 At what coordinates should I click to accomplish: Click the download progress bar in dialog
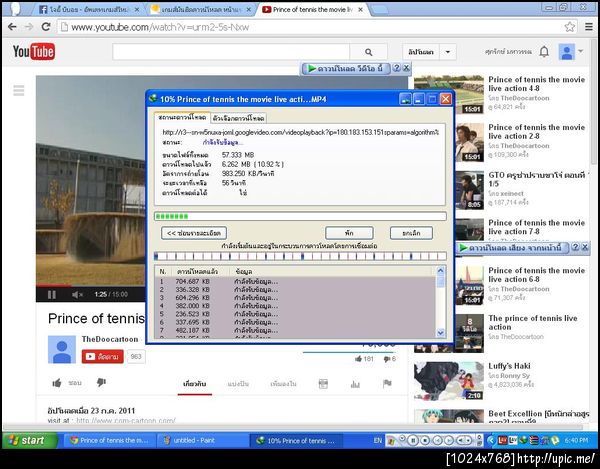(300, 216)
